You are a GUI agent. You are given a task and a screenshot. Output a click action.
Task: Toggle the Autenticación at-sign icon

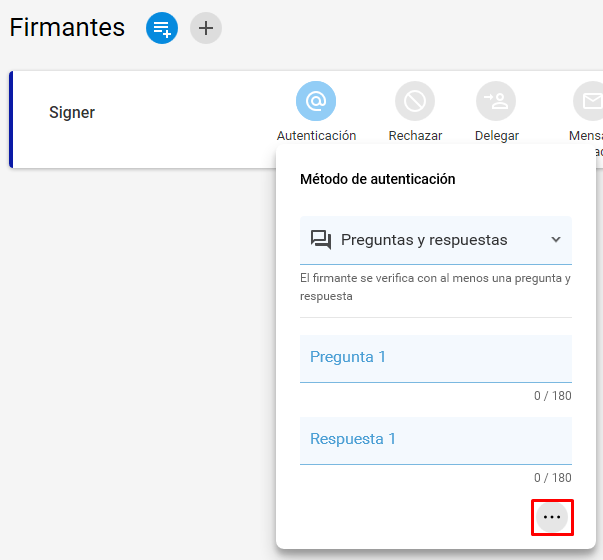[x=316, y=101]
